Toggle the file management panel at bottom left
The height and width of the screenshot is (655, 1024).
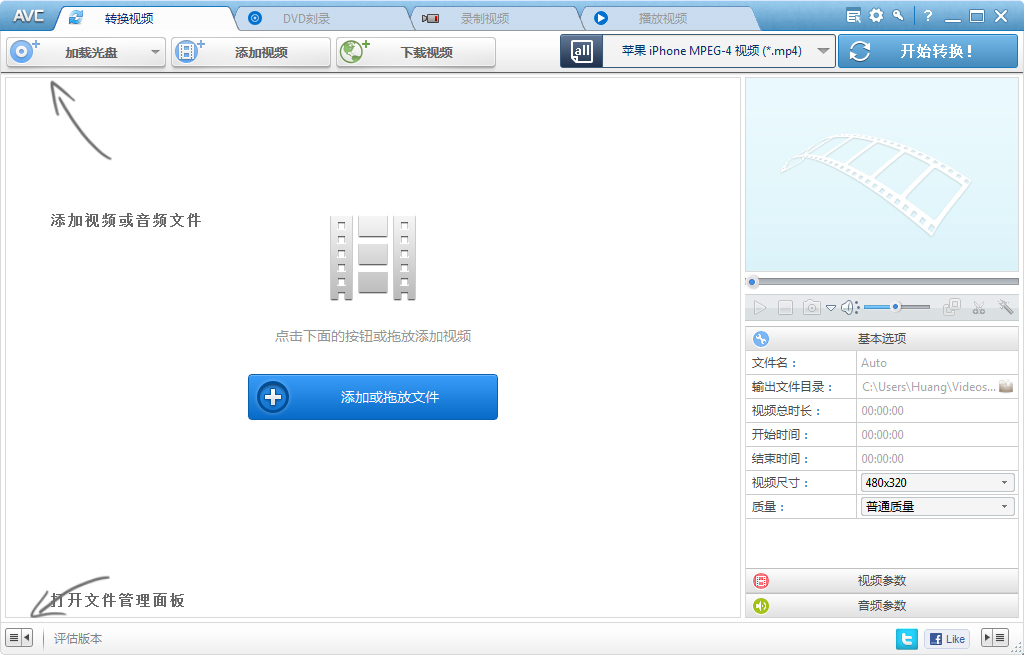[19, 638]
